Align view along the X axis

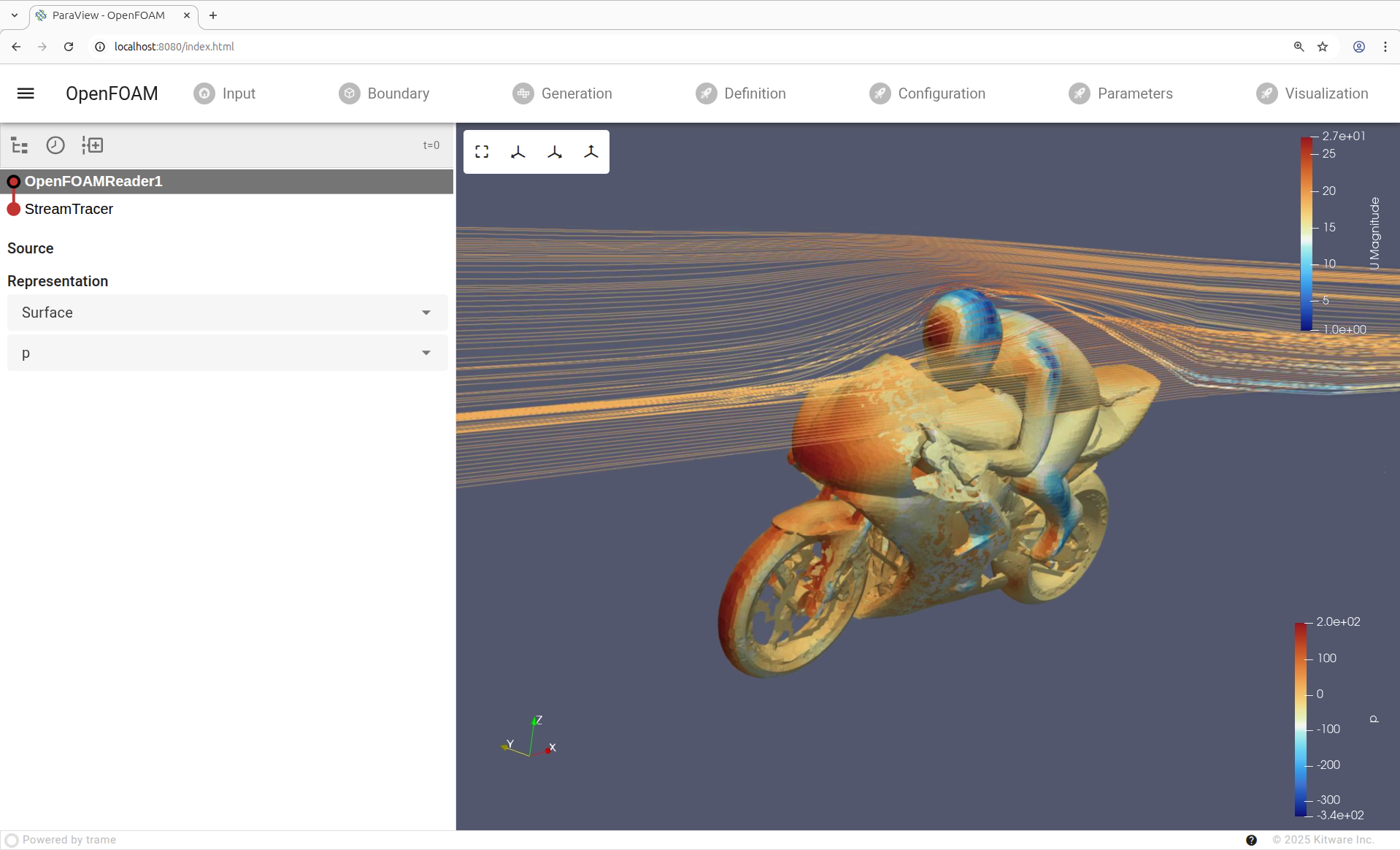[518, 152]
